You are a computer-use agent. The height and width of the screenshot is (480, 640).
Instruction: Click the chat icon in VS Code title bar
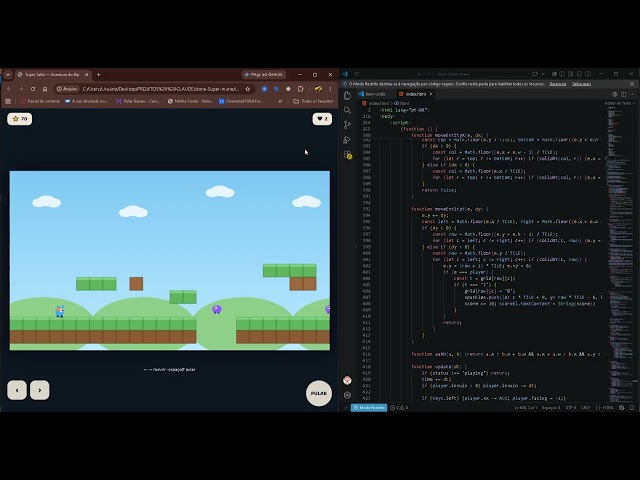coord(535,74)
